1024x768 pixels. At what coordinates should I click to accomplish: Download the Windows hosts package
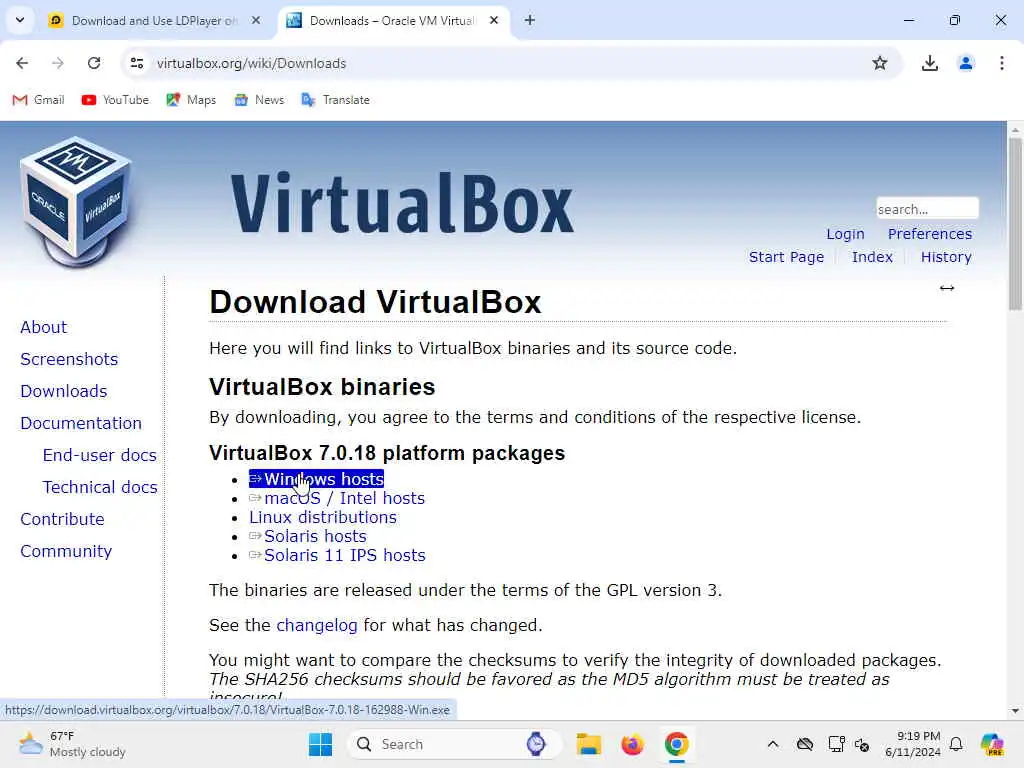click(x=317, y=479)
